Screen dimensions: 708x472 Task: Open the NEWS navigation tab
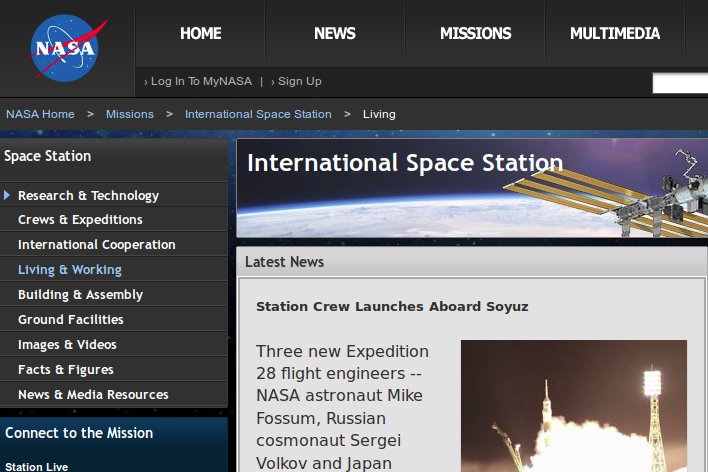(335, 33)
